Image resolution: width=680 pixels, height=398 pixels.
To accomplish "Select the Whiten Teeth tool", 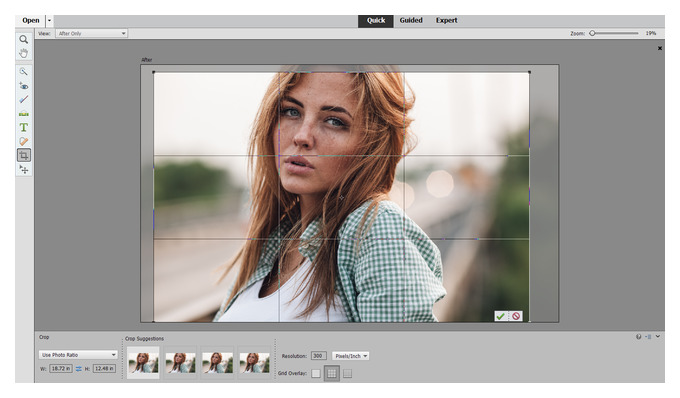I will 23,100.
